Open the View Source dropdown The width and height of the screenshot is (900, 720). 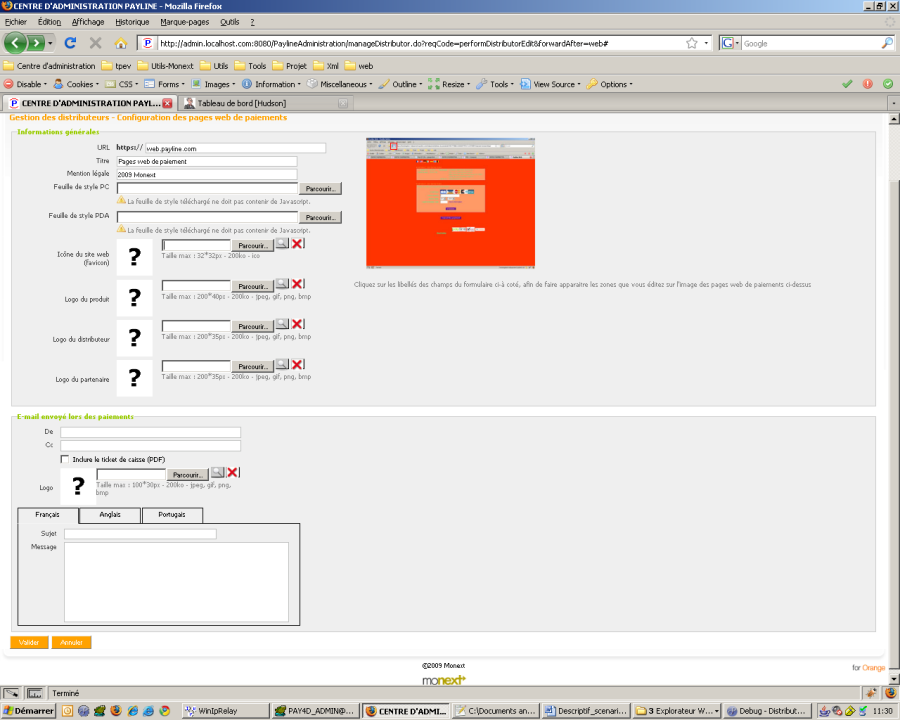click(x=550, y=84)
